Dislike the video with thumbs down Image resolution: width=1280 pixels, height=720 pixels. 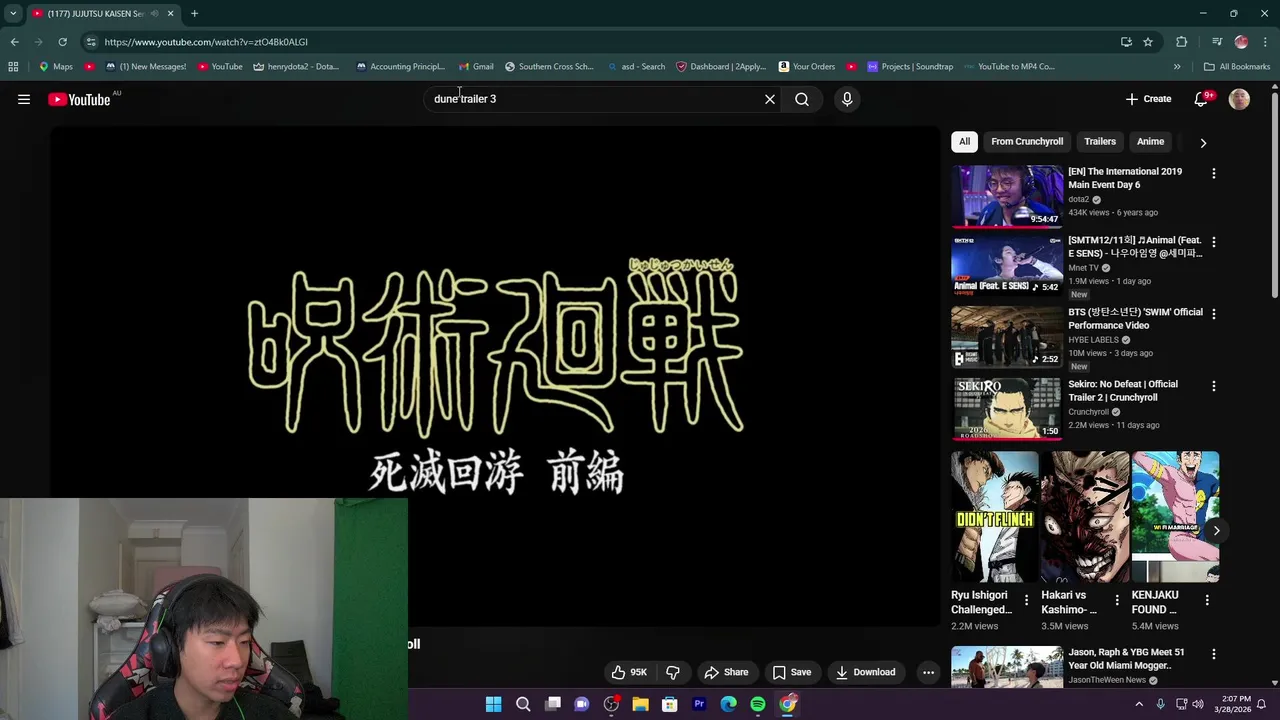673,672
